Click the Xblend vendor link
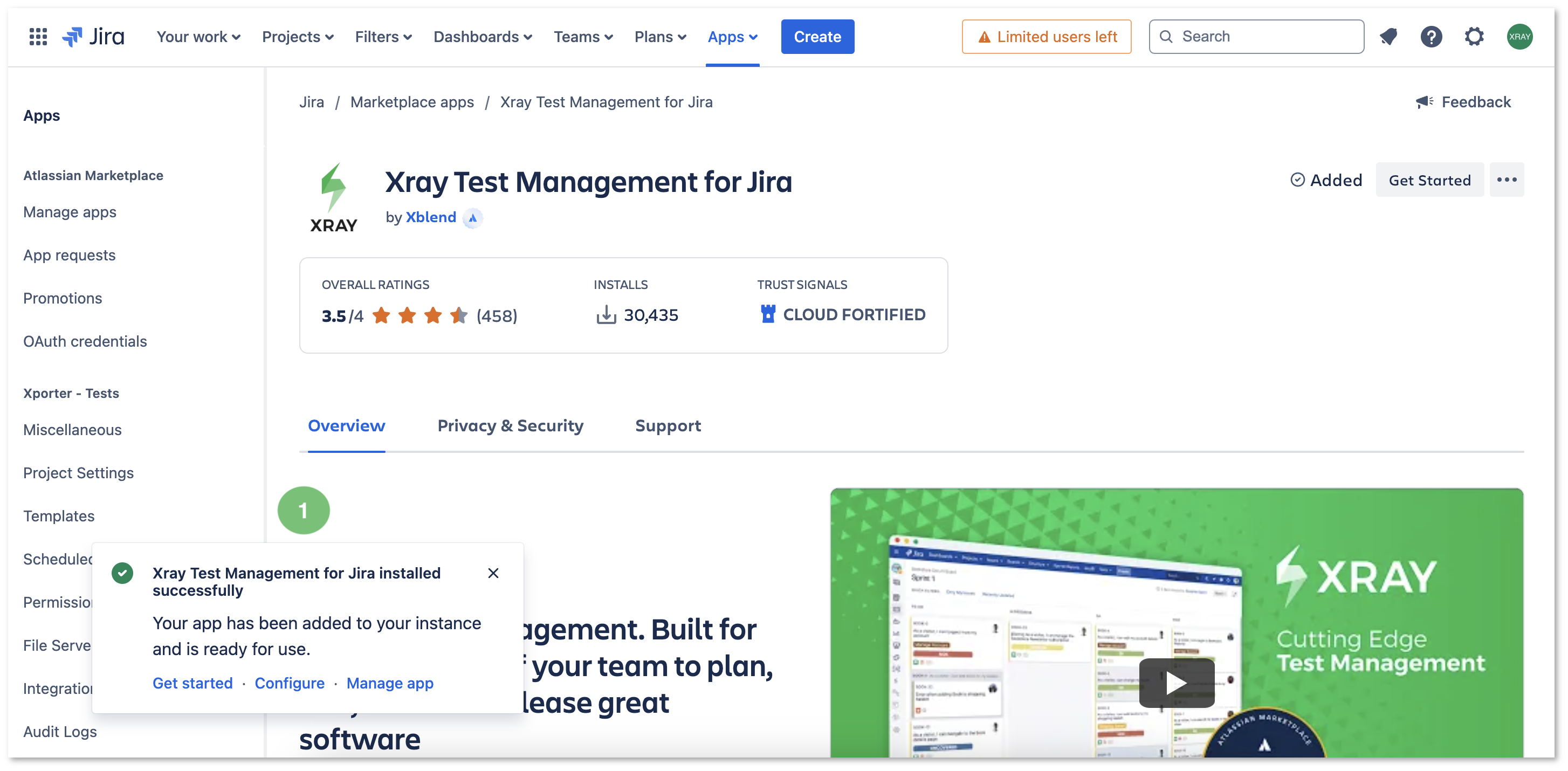1568x771 pixels. coord(430,218)
